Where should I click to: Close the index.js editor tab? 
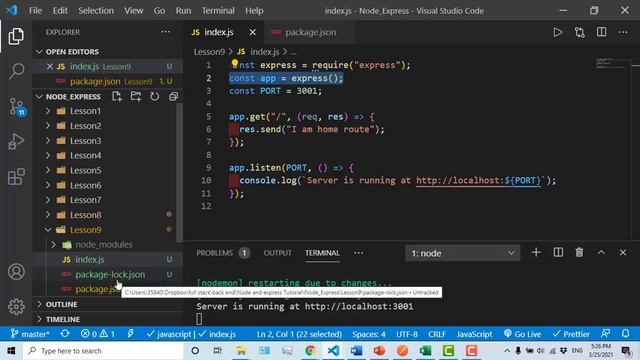[253, 32]
